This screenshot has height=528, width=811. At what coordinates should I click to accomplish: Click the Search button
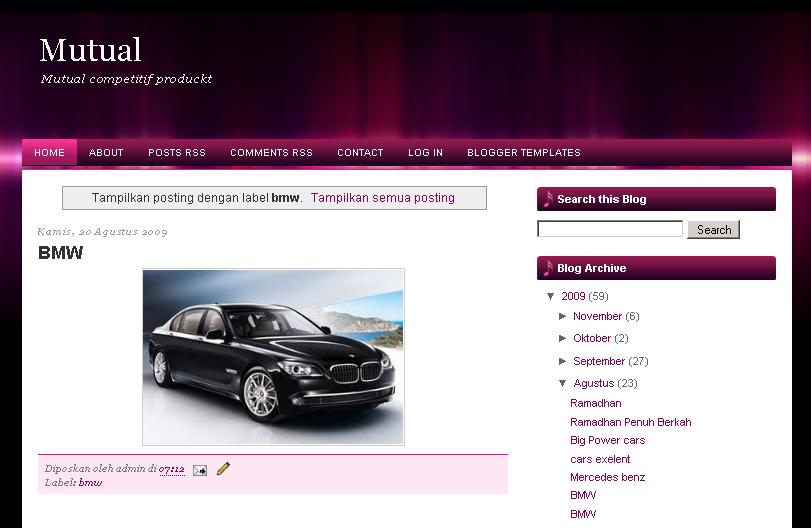tap(714, 230)
